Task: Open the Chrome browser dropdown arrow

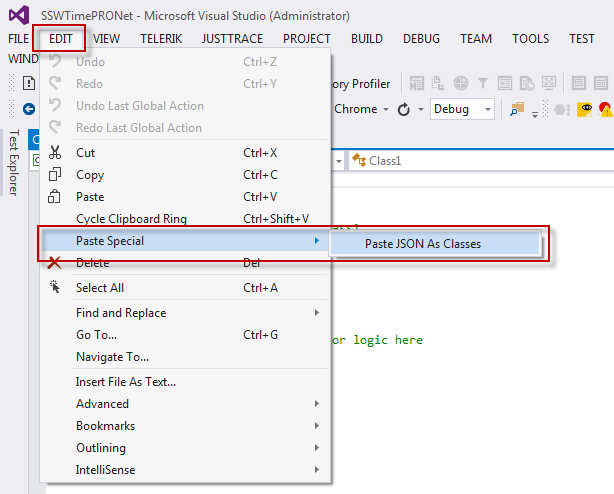Action: point(387,109)
